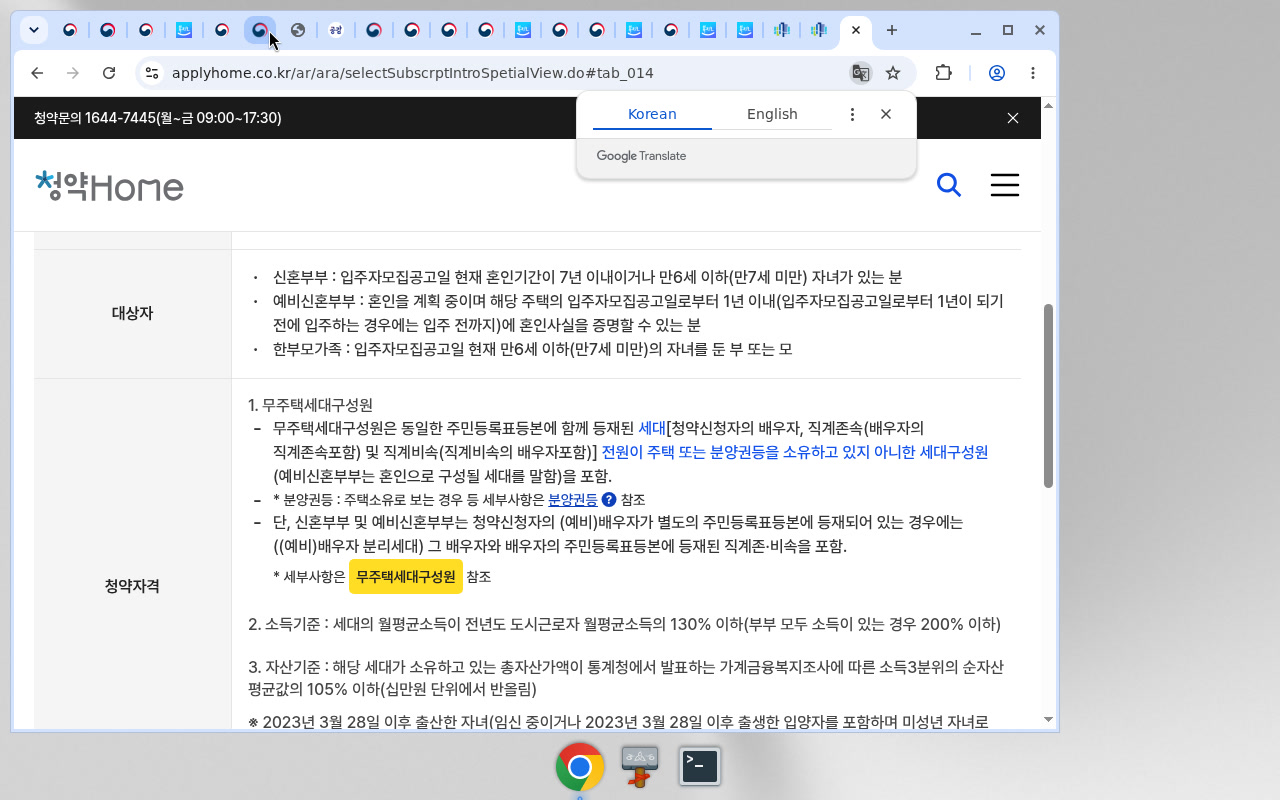Click the 예비신혼부부 eligibility bullet line
1280x800 pixels.
tap(638, 313)
